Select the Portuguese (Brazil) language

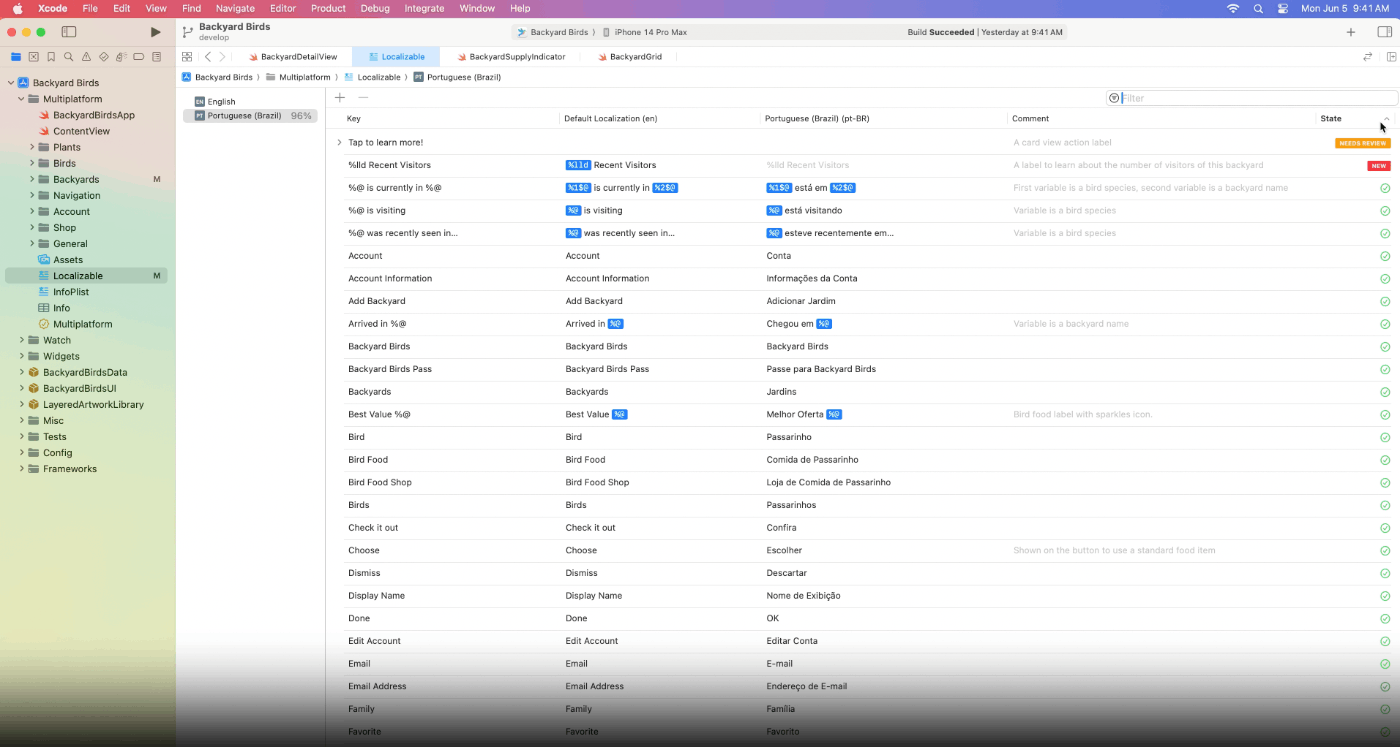point(250,116)
